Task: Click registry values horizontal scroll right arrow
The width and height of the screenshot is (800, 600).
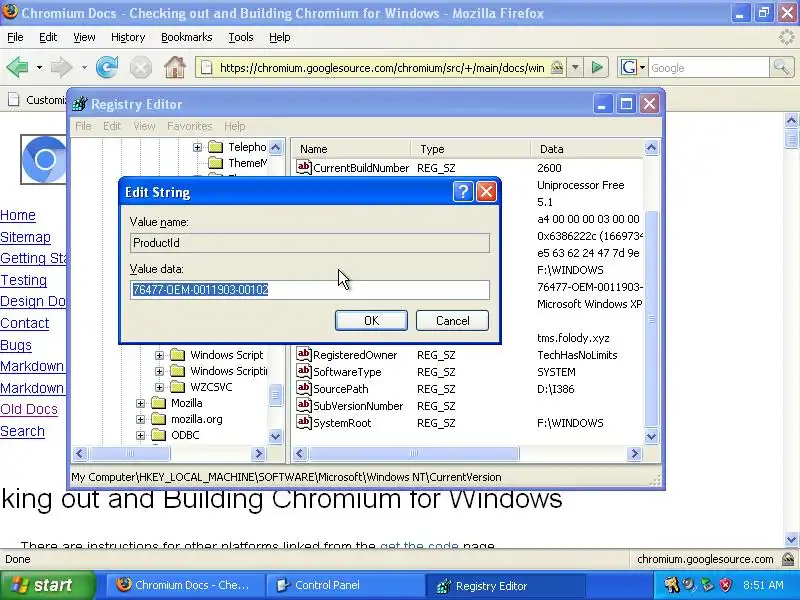Action: coord(634,454)
